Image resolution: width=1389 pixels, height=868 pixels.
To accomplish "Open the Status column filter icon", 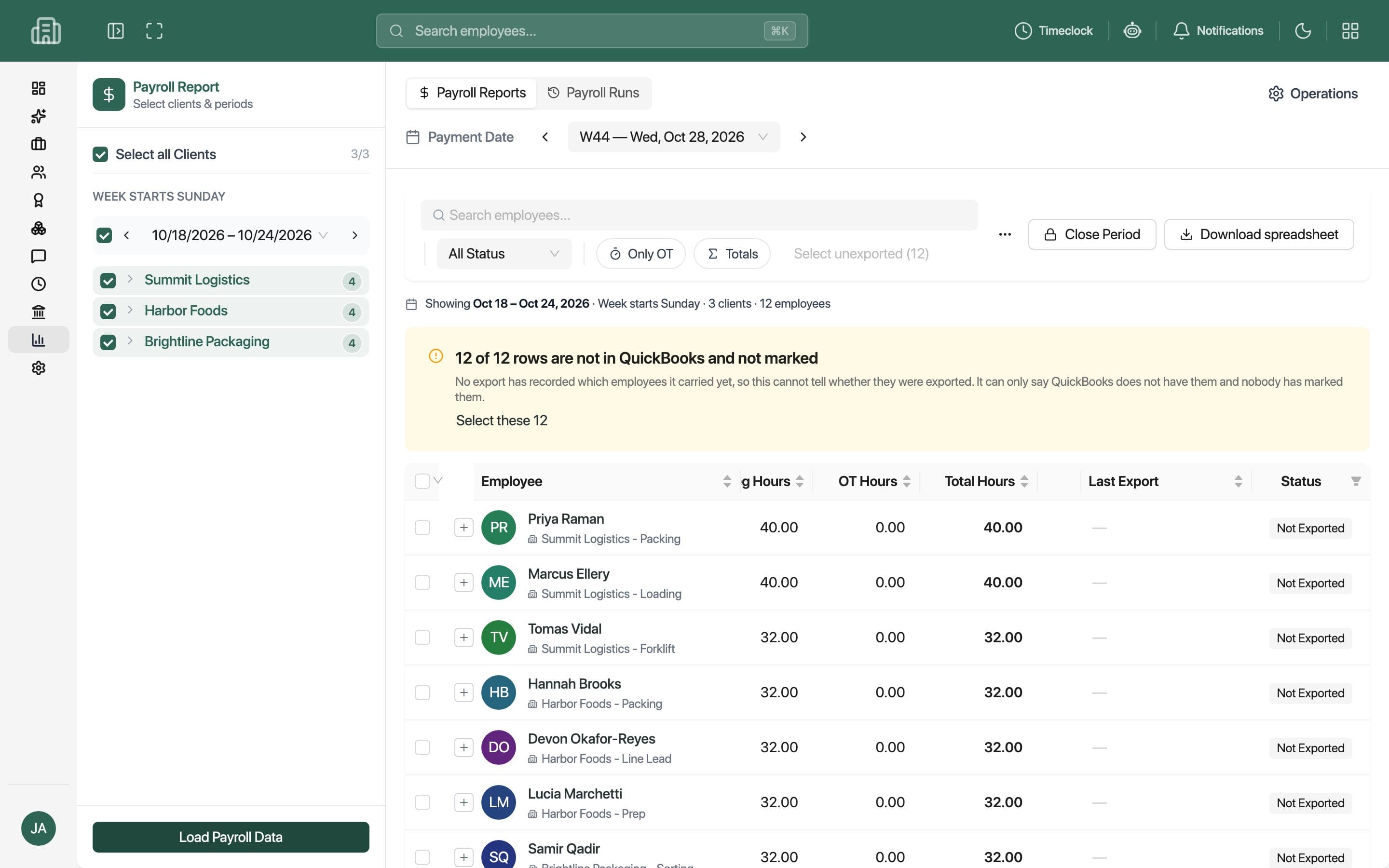I will coord(1356,481).
